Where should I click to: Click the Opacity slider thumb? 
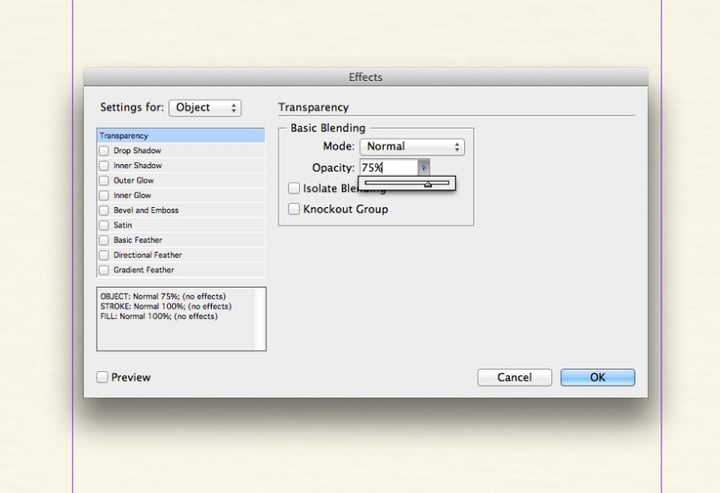click(x=428, y=184)
